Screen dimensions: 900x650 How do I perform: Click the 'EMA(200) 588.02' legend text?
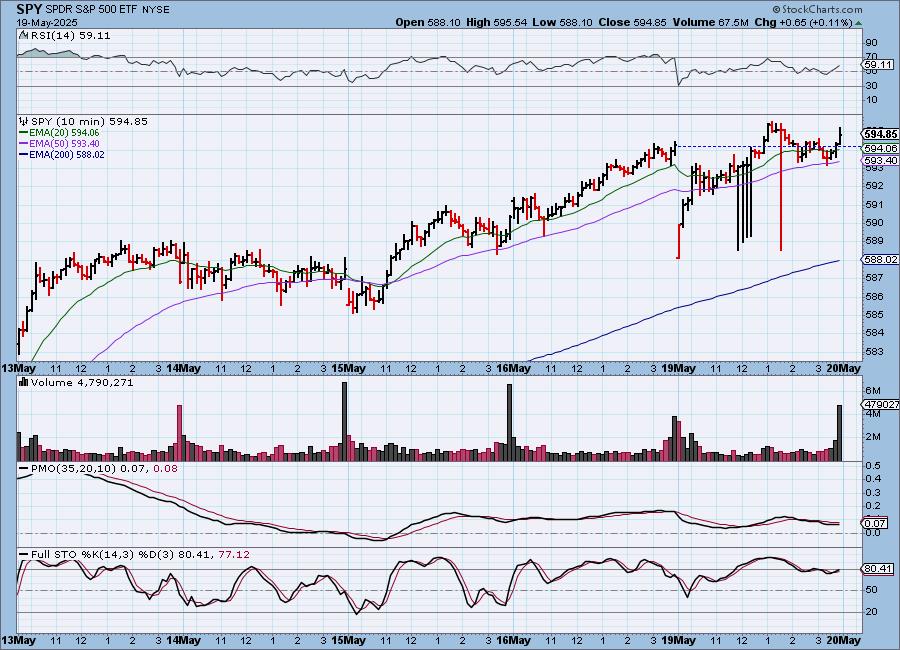click(67, 154)
